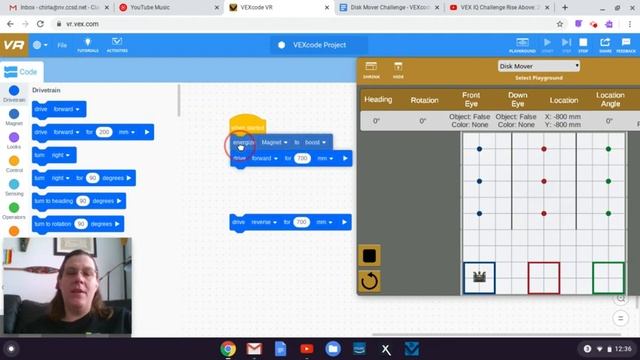The width and height of the screenshot is (640, 360).
Task: Click play arrow on drive forward 700 block
Action: tap(345, 158)
